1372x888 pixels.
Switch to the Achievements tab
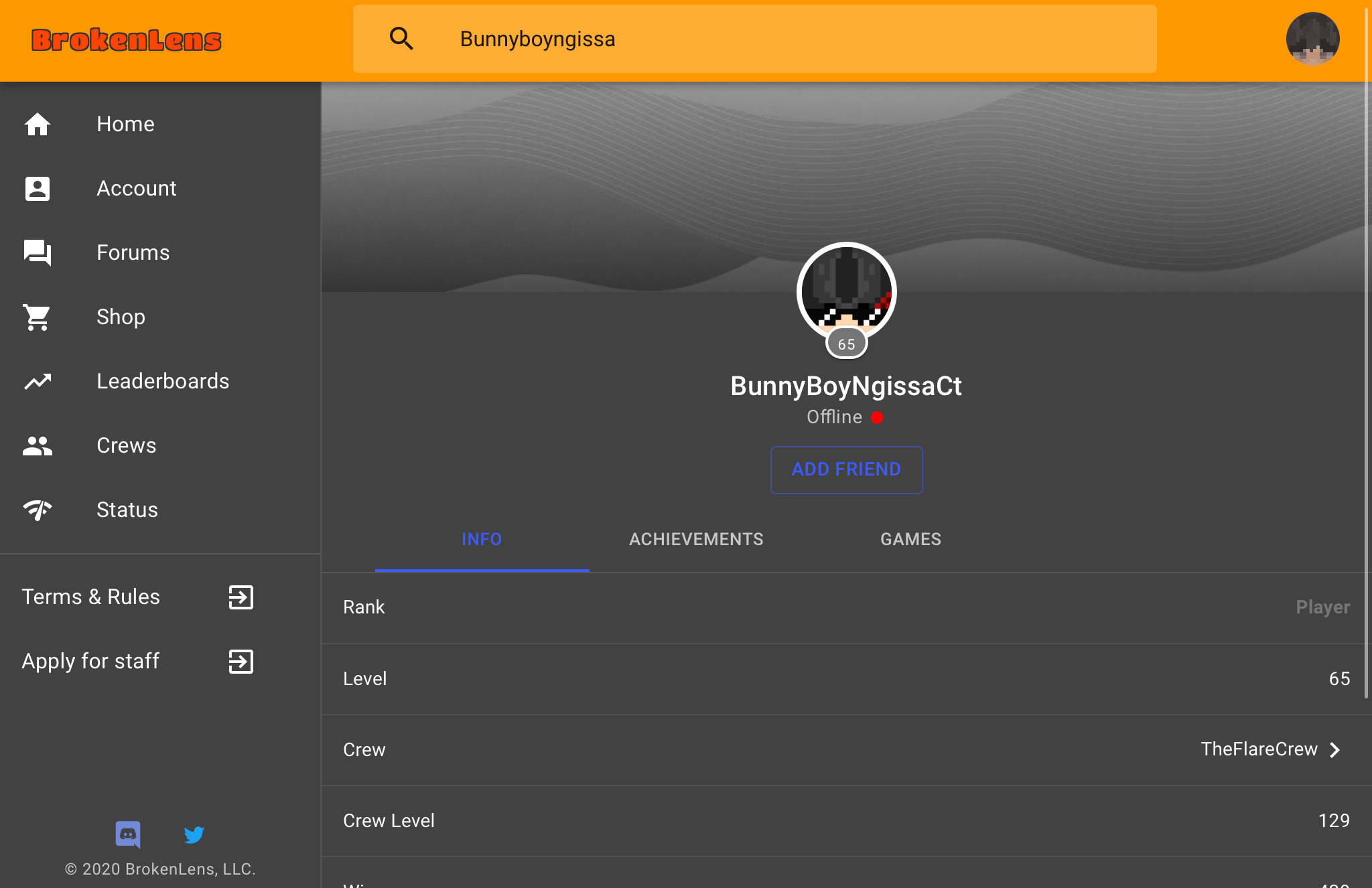coord(696,539)
